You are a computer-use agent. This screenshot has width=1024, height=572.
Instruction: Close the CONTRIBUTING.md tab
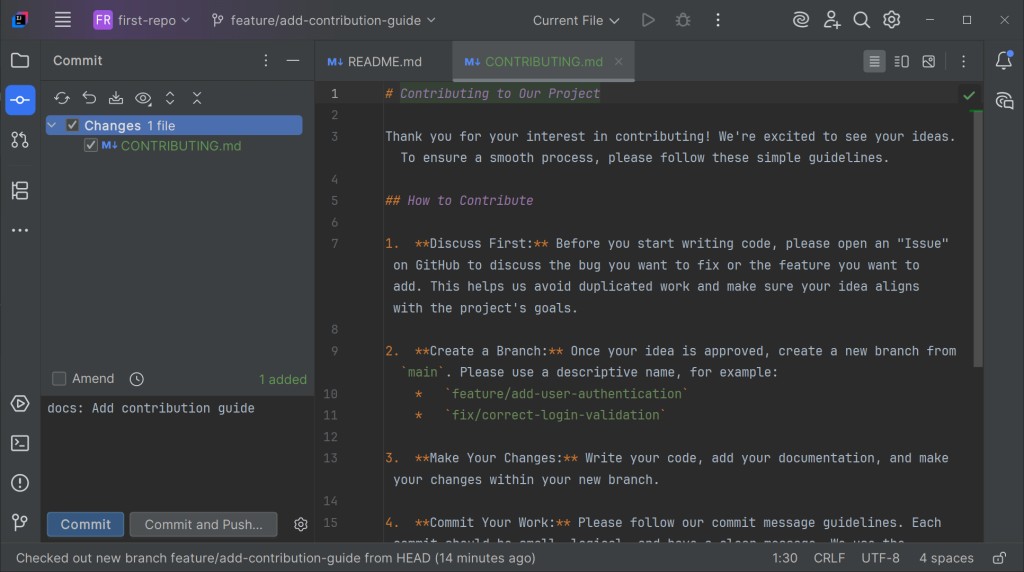618,61
